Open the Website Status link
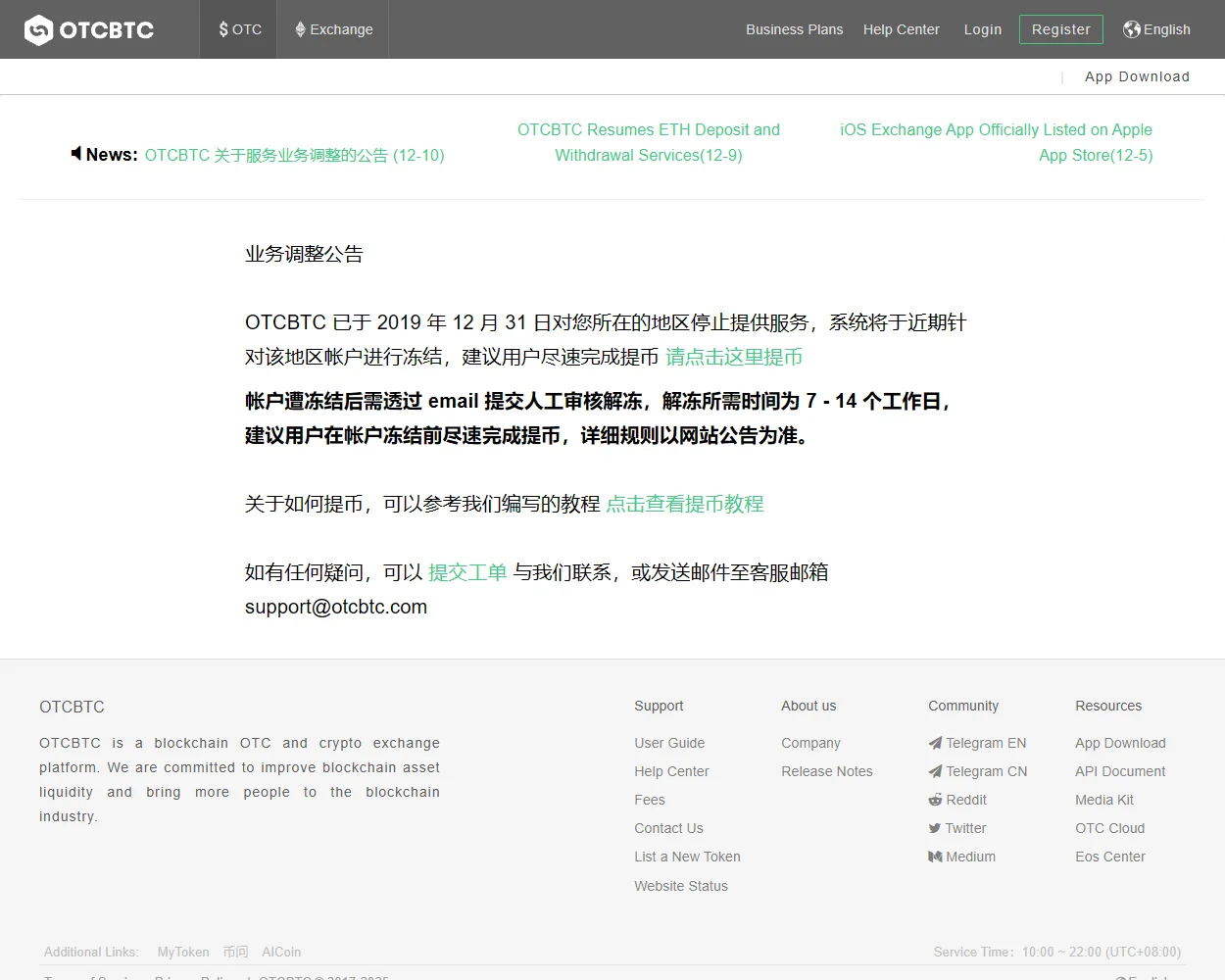 (x=681, y=886)
